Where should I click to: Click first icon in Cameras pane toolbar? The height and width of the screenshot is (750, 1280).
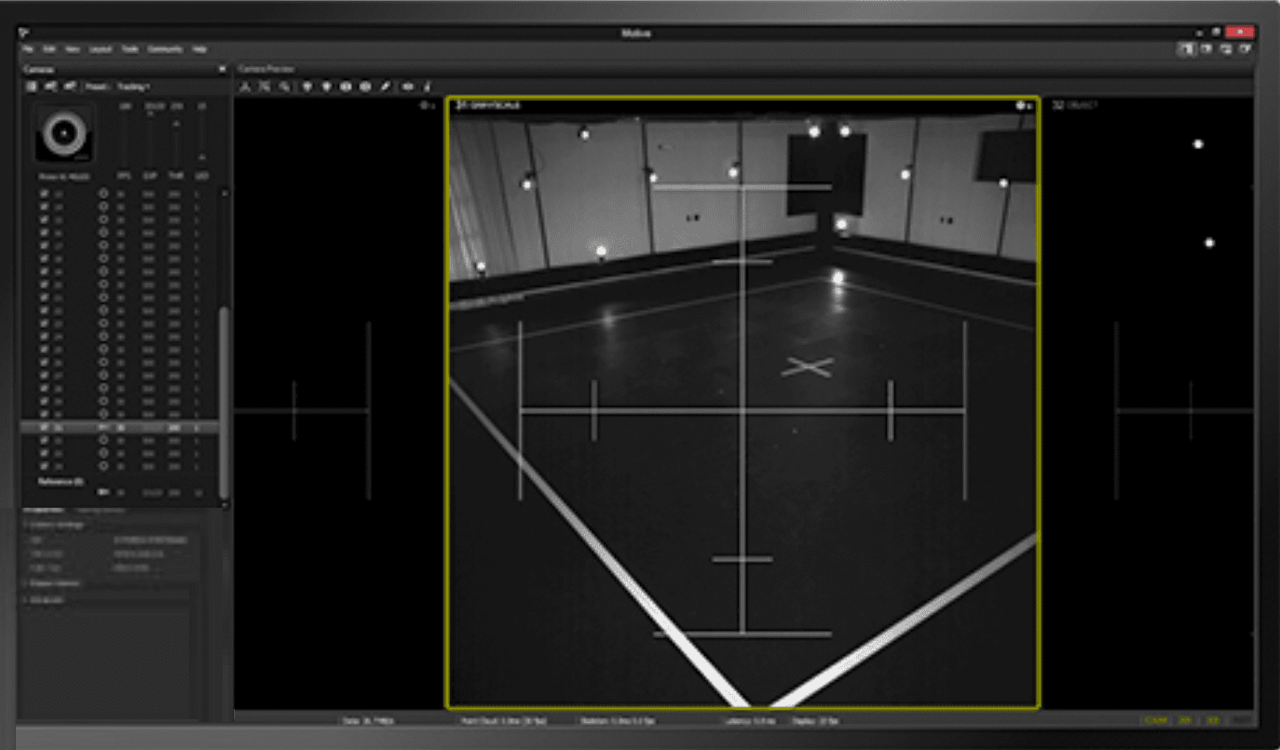[31, 87]
